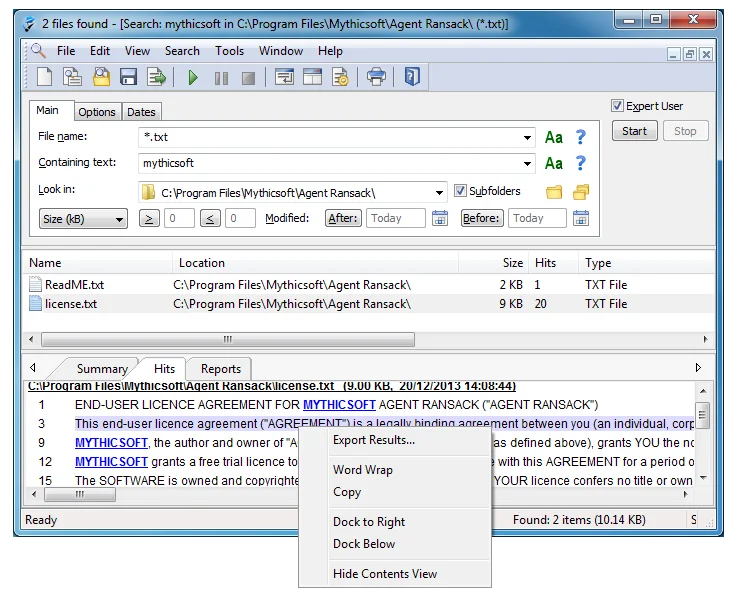This screenshot has width=730, height=594.
Task: Toggle Aa case option for File name
Action: click(x=554, y=137)
